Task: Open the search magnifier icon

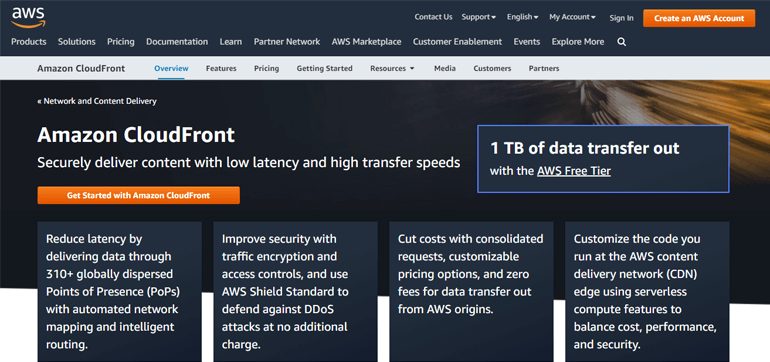Action: 622,42
